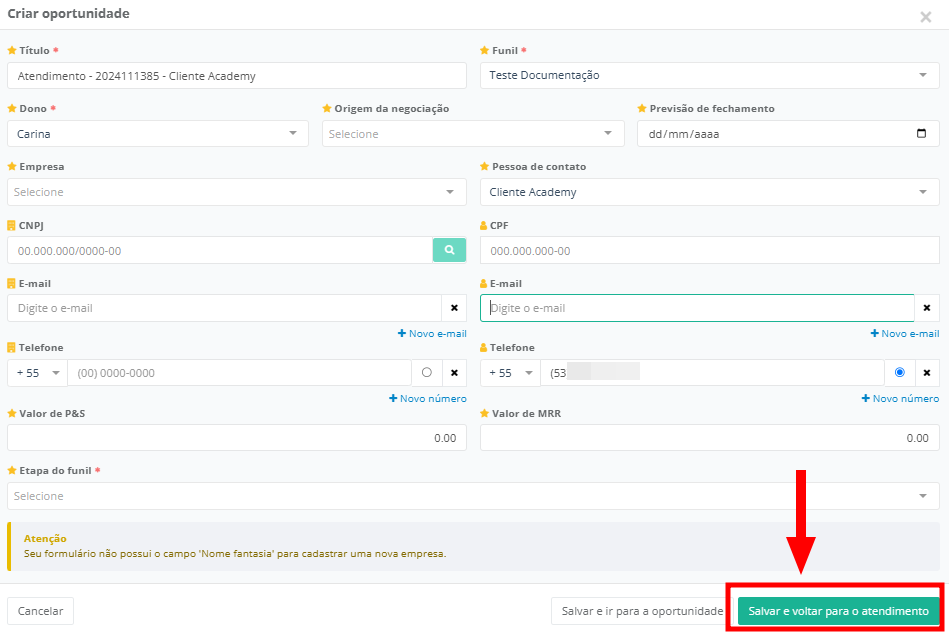Click Salvar e ir para a oportunidade
Screen dimensions: 949x634
[x=641, y=611]
